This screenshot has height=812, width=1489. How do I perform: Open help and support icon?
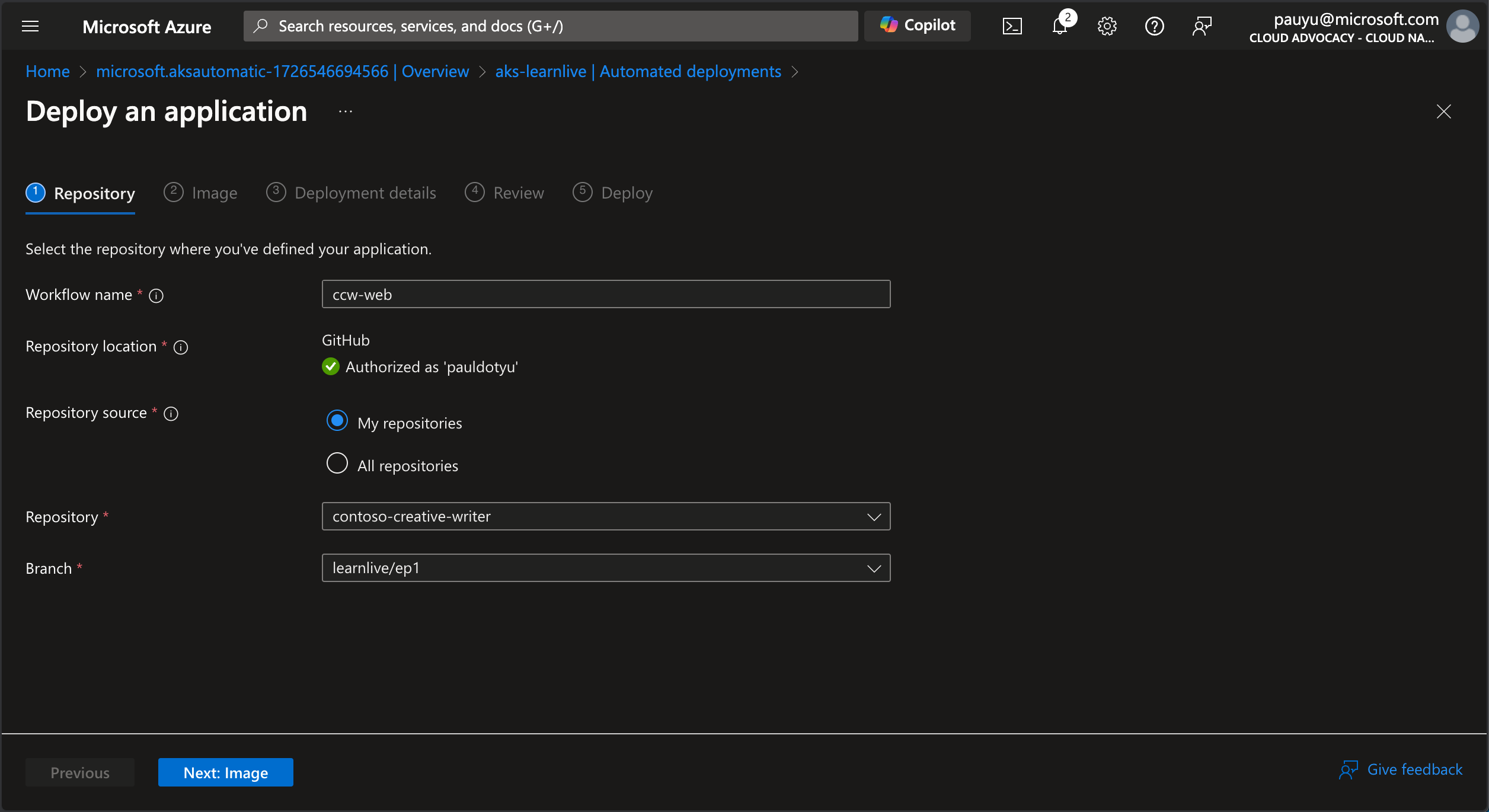[x=1154, y=26]
